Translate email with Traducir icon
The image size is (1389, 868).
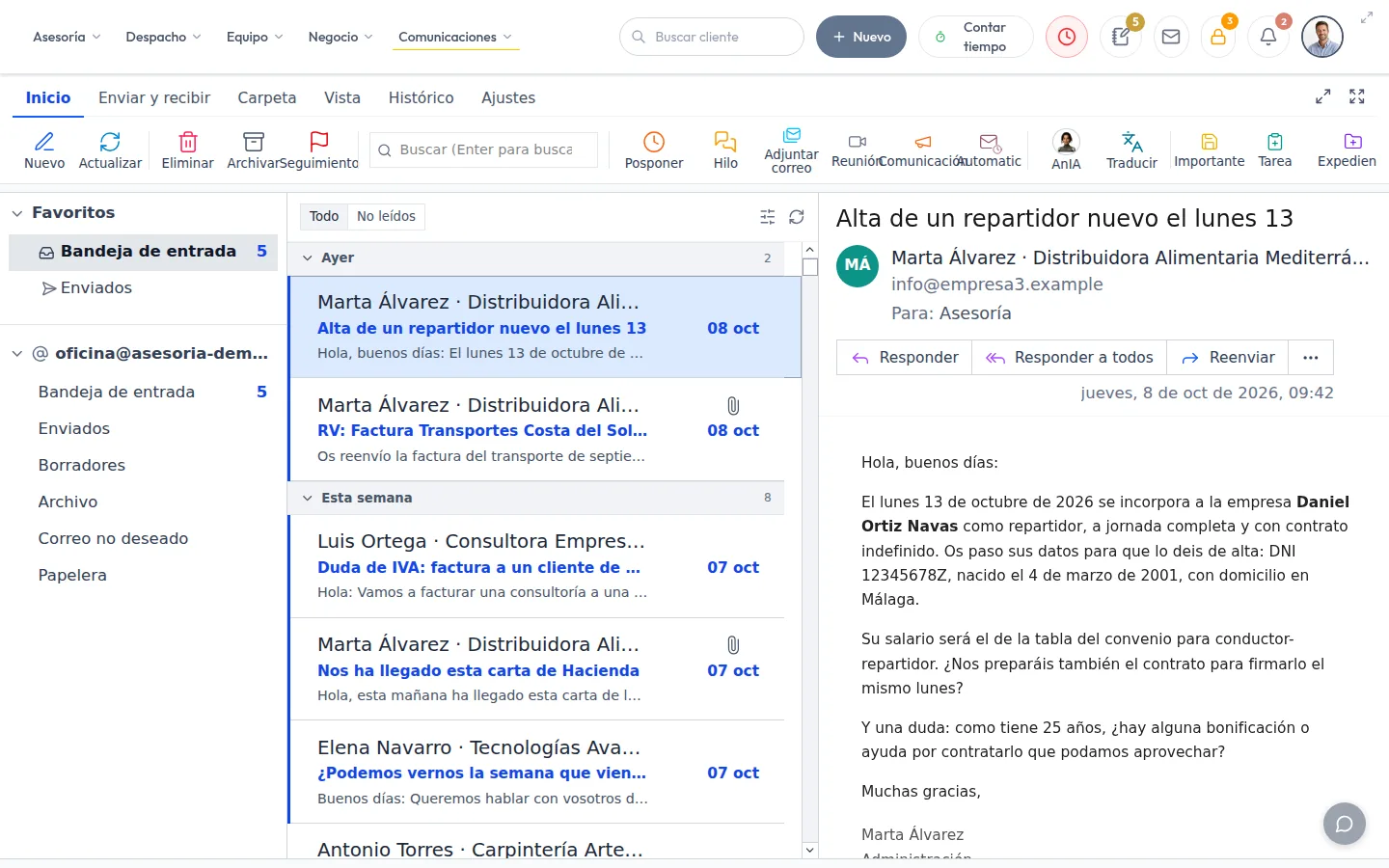[1132, 142]
